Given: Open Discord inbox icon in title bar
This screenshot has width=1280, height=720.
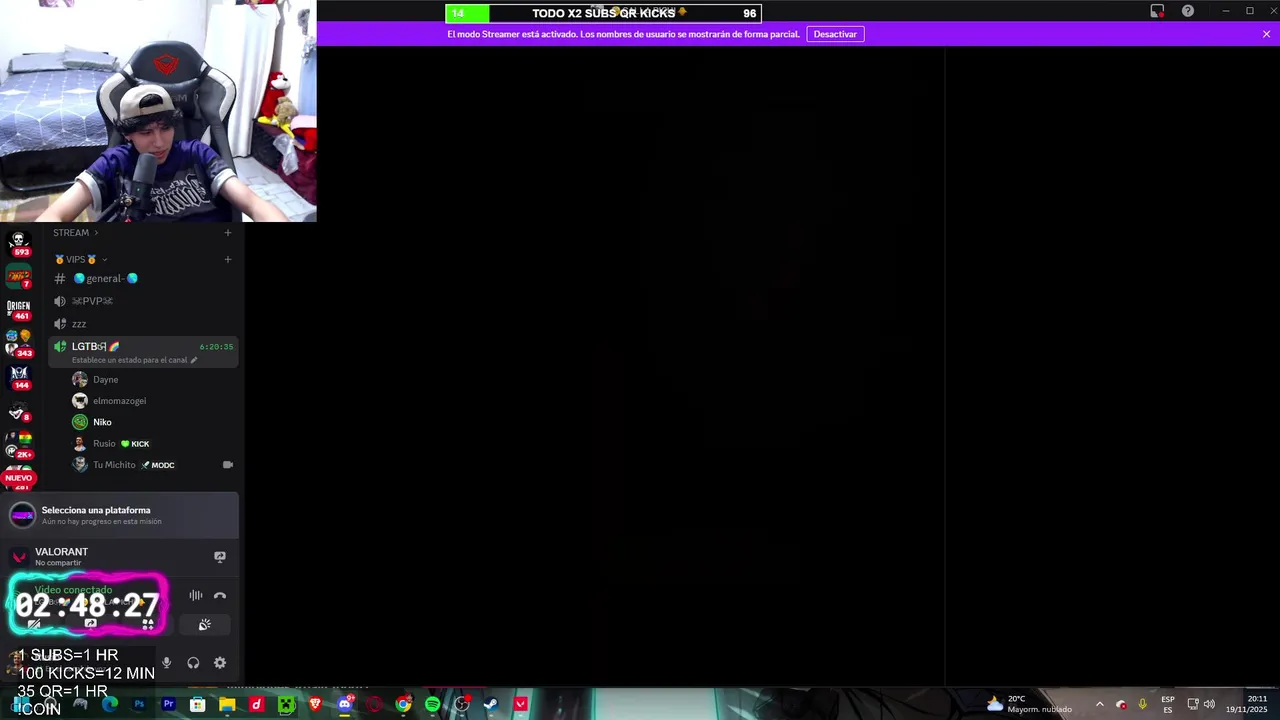Looking at the screenshot, I should (1157, 11).
